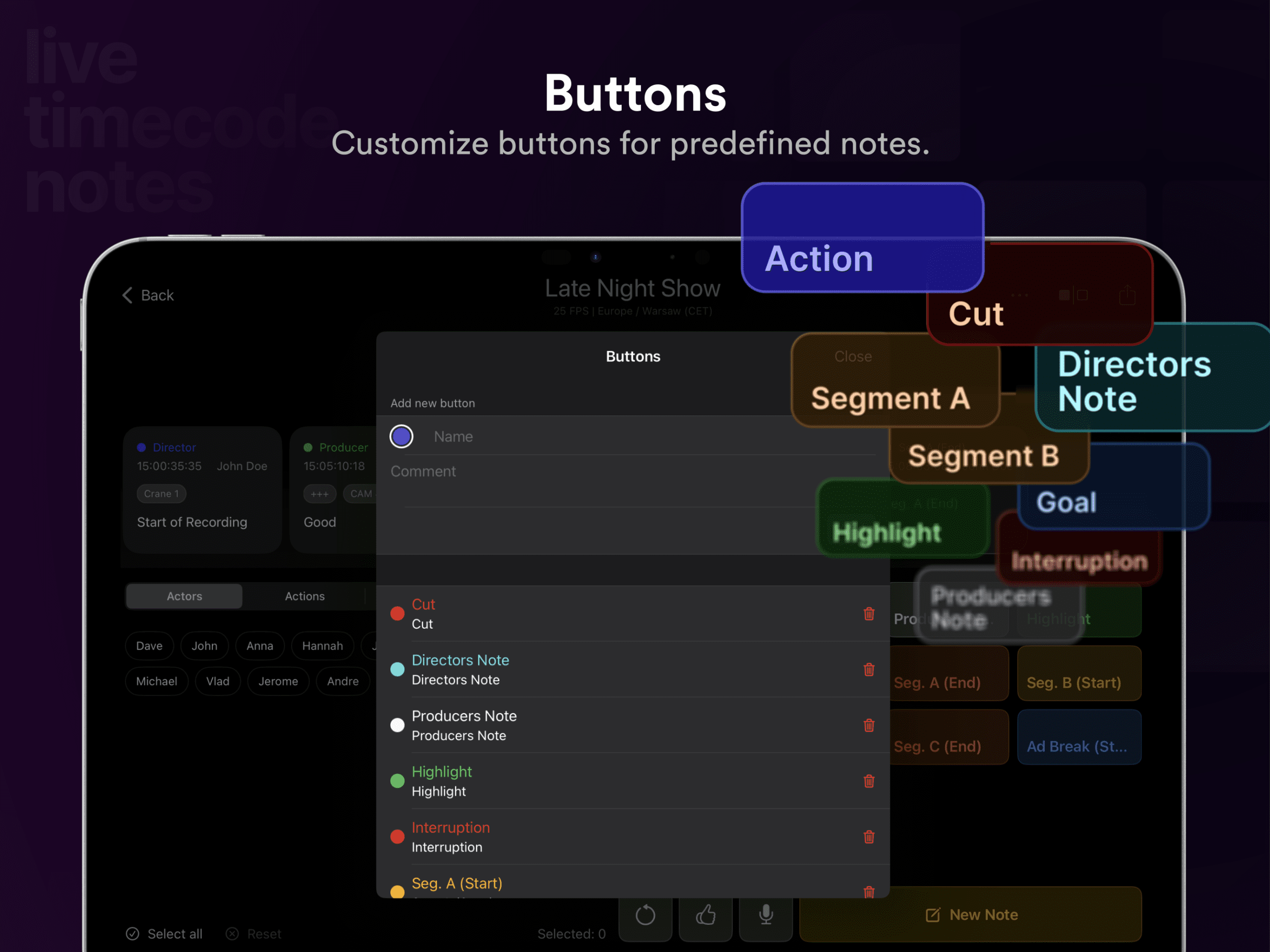Delete the Interruption entry via trash icon
The width and height of the screenshot is (1270, 952).
tap(869, 837)
